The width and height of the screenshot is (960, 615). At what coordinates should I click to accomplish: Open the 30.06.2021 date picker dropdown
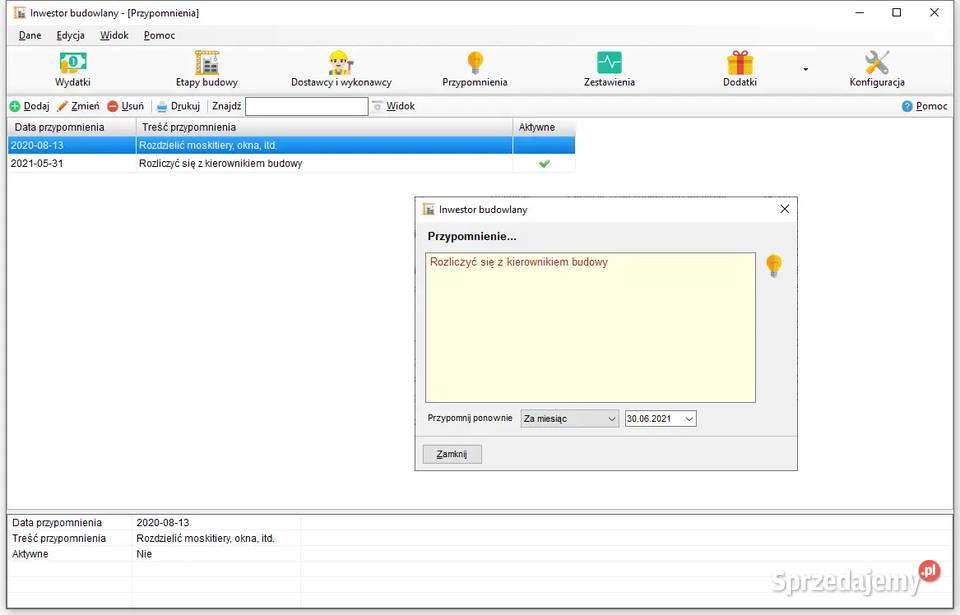point(689,419)
